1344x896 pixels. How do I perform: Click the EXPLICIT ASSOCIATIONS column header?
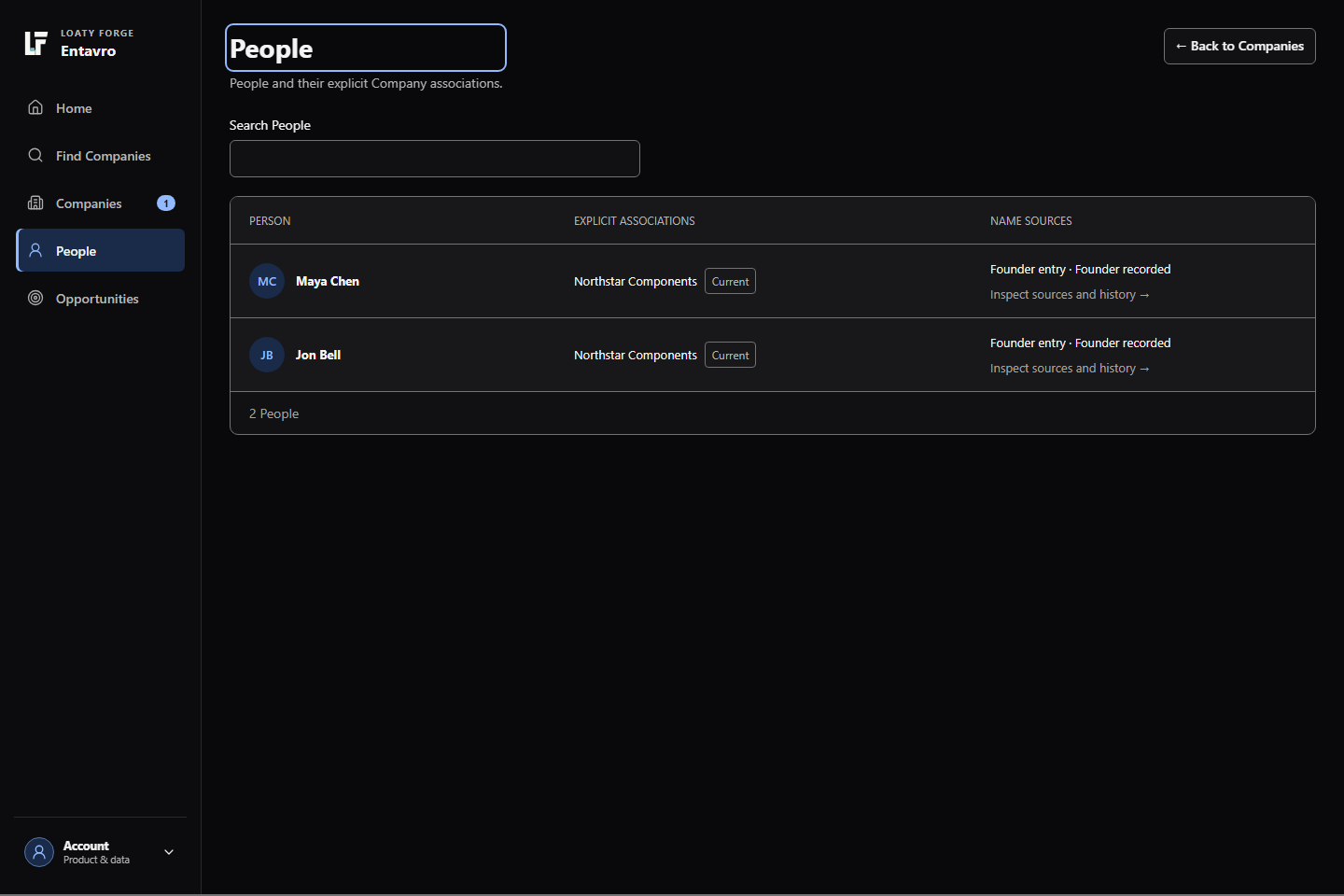(635, 221)
